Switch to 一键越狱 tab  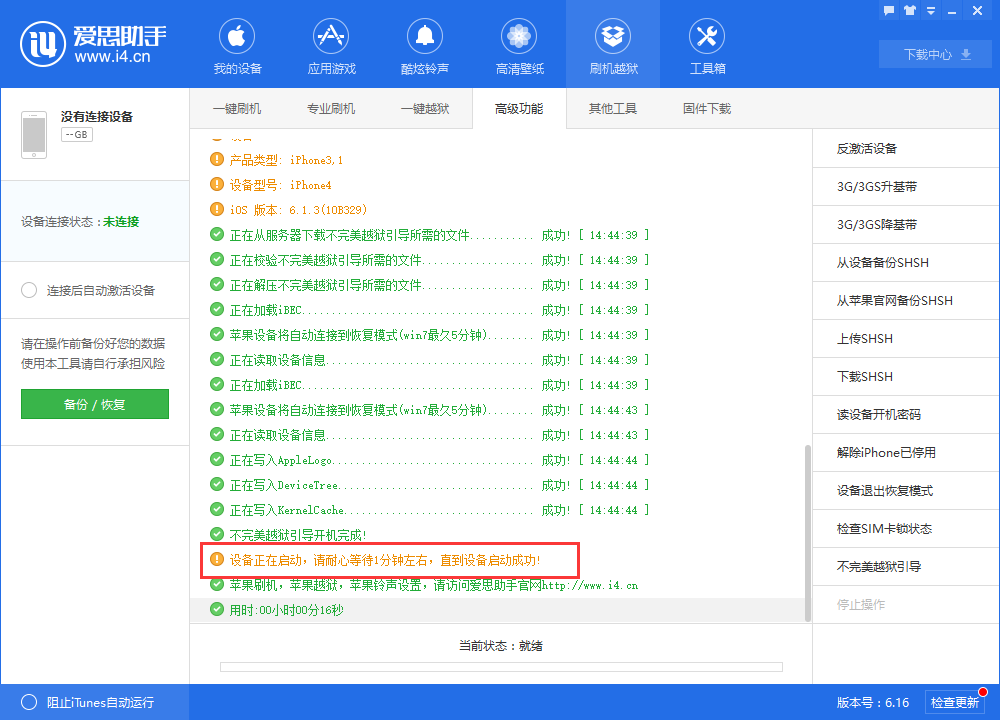(425, 108)
